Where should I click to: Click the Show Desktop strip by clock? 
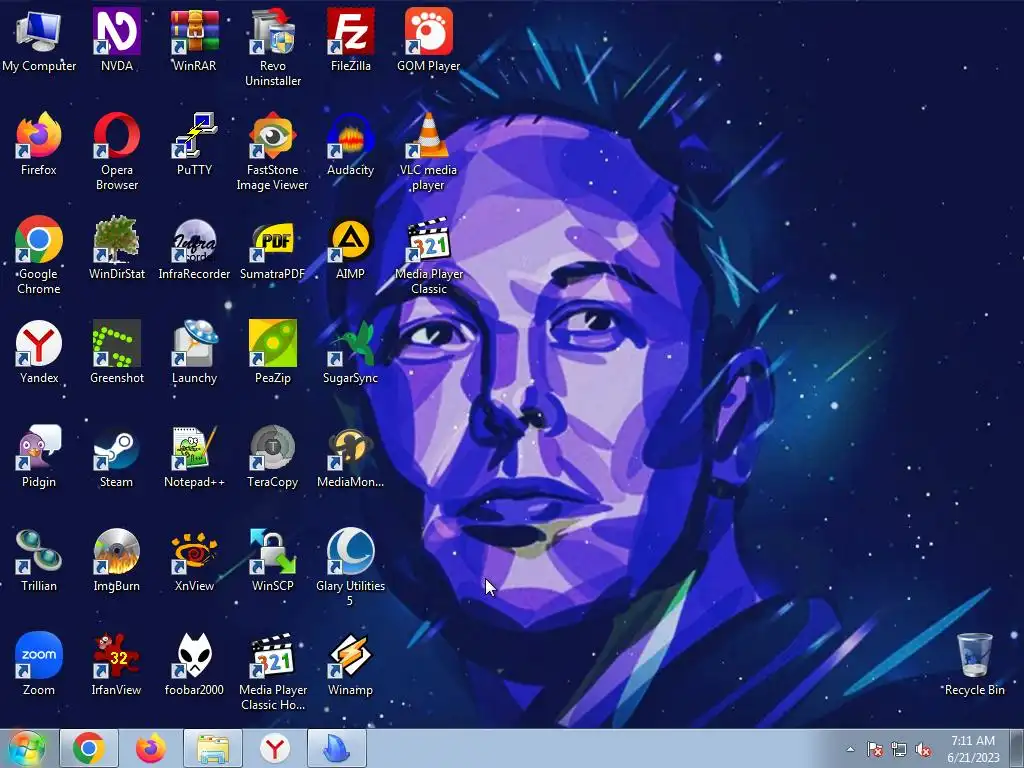tap(1017, 749)
